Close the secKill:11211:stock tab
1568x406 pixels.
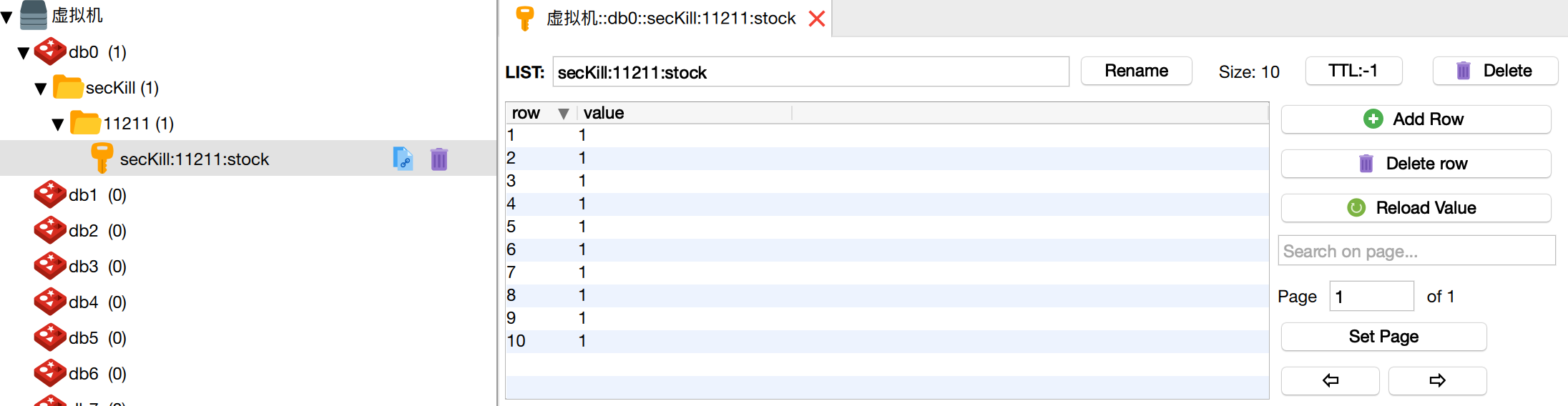point(817,19)
